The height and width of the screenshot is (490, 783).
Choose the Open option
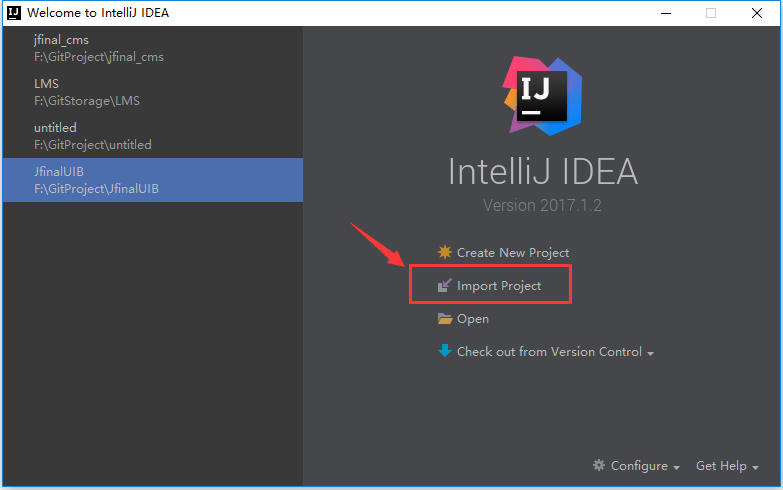click(x=472, y=319)
